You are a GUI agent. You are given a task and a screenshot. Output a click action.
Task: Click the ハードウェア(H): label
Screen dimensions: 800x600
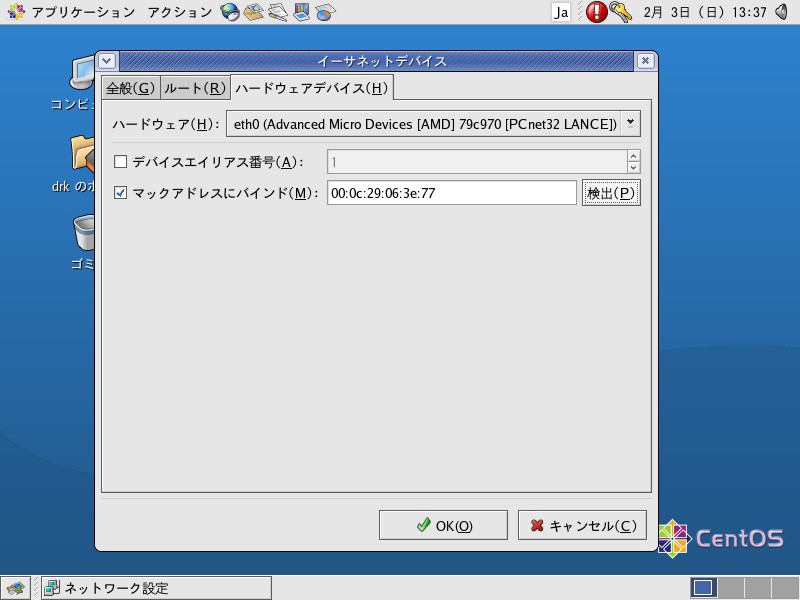(x=166, y=124)
